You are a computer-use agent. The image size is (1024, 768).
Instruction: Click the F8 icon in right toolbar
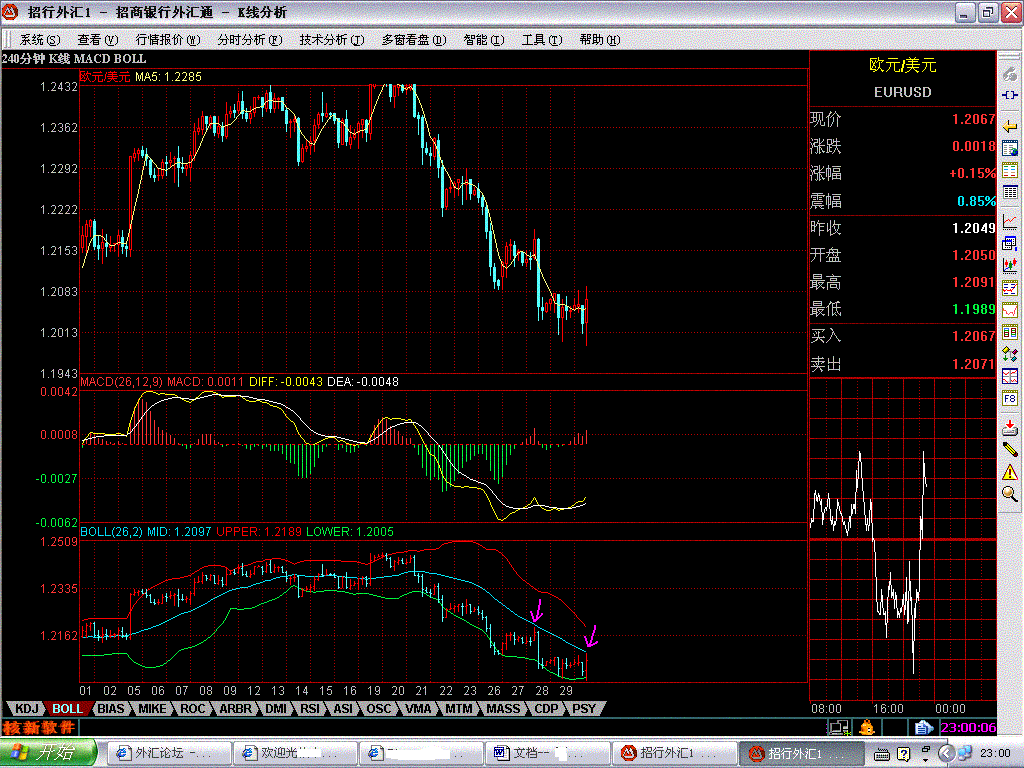click(1010, 399)
